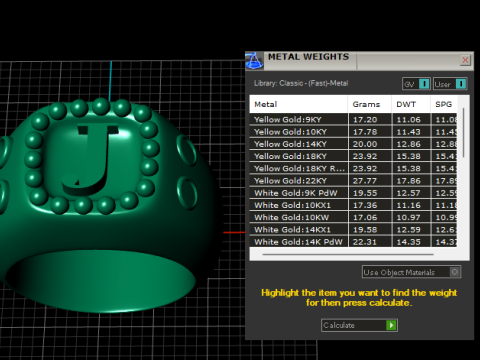The width and height of the screenshot is (480, 360).
Task: Select the White Gold:9K PdW row
Action: (353, 193)
